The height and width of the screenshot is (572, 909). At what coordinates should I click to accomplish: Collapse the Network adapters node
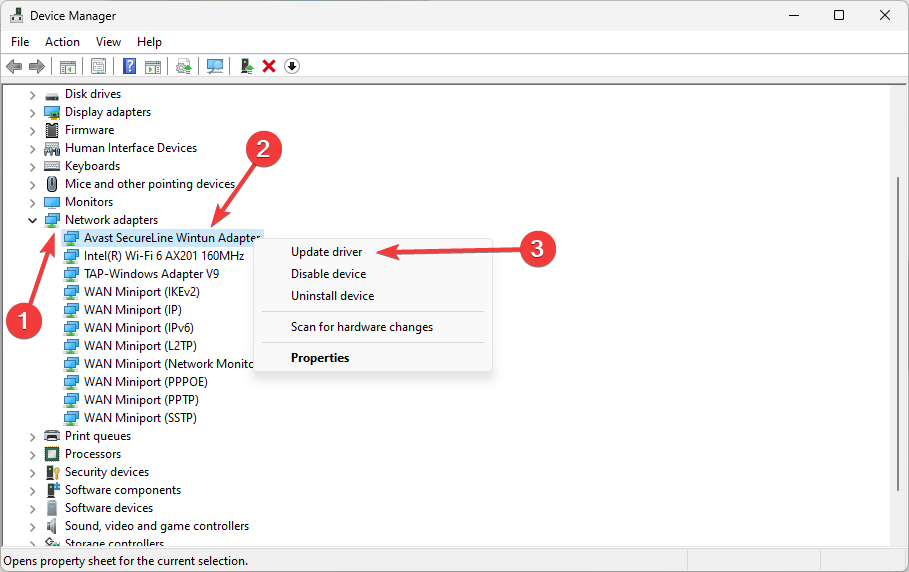(32, 220)
